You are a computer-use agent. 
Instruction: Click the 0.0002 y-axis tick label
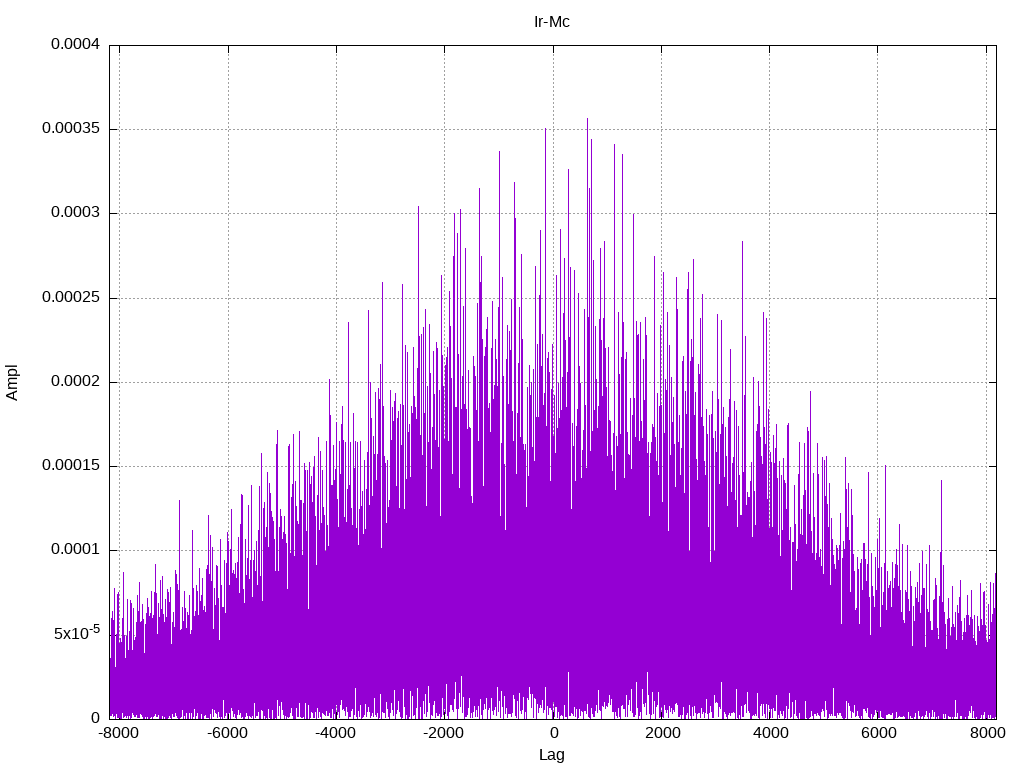pyautogui.click(x=76, y=382)
